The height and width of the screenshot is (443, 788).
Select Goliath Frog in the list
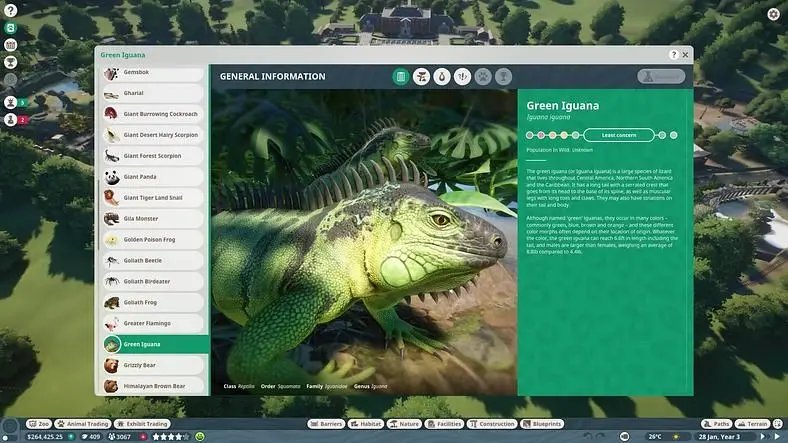click(x=153, y=303)
